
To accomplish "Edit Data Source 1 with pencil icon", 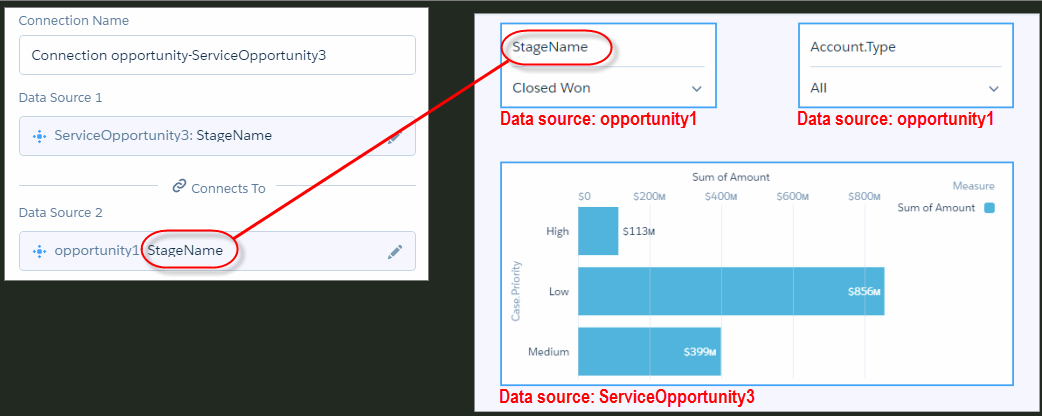I will (396, 137).
